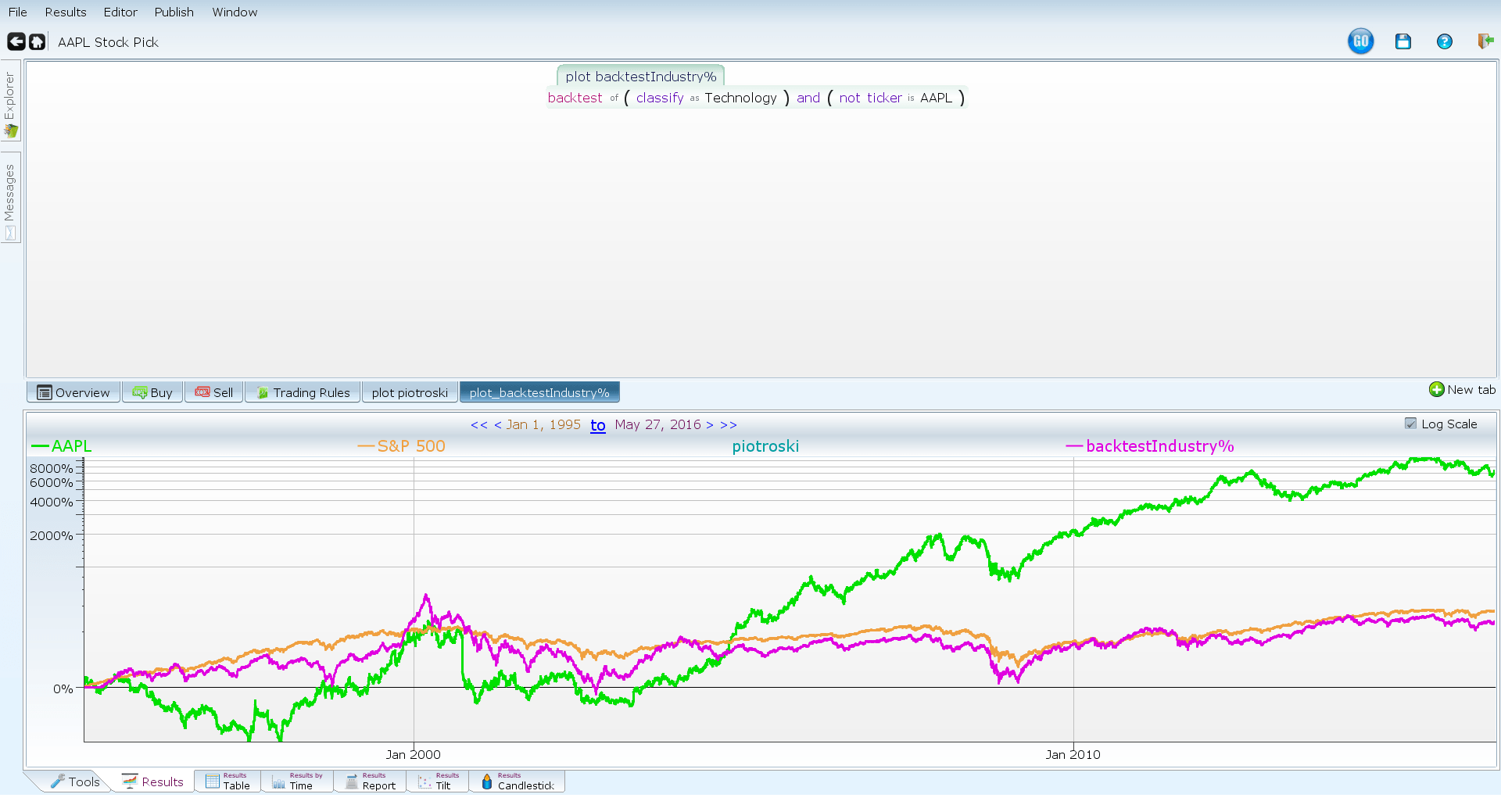Save the strategy with the disk icon
Screen dimensions: 1501x812
[x=1403, y=41]
